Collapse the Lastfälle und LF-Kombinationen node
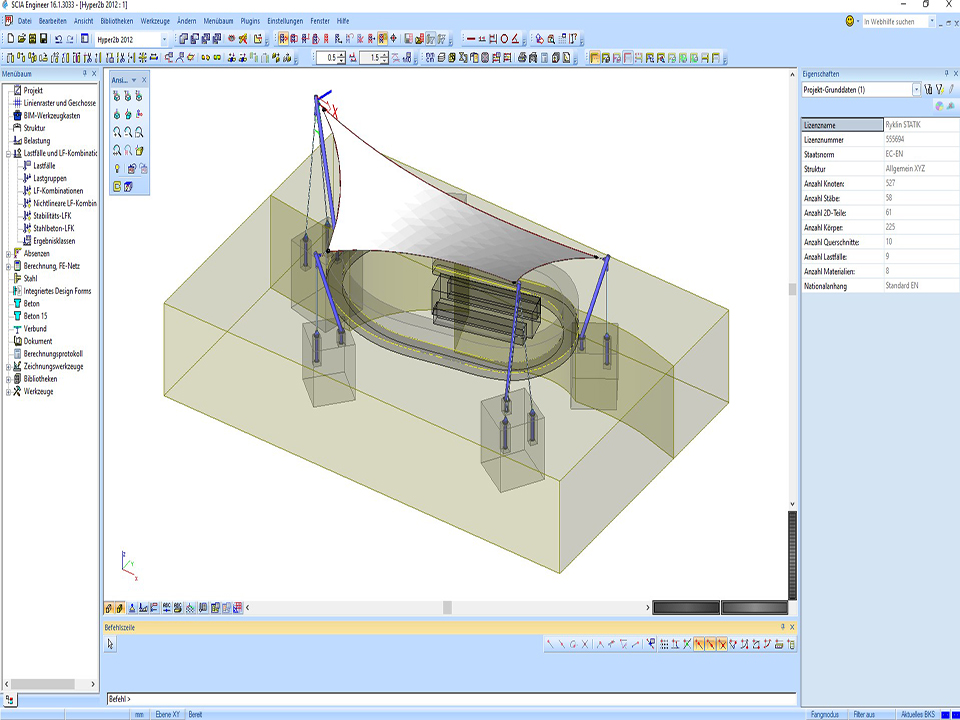This screenshot has width=960, height=720. [8, 153]
